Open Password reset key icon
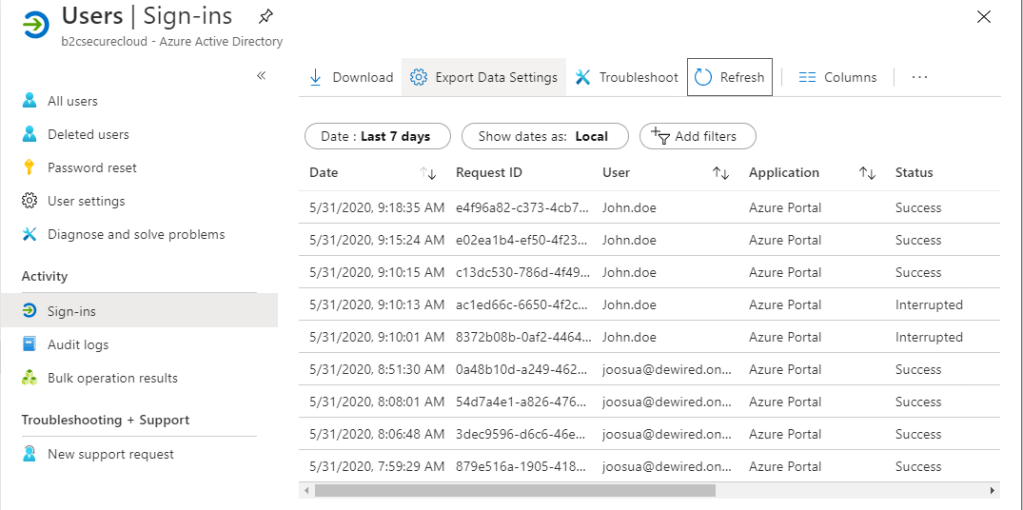 click(x=29, y=168)
